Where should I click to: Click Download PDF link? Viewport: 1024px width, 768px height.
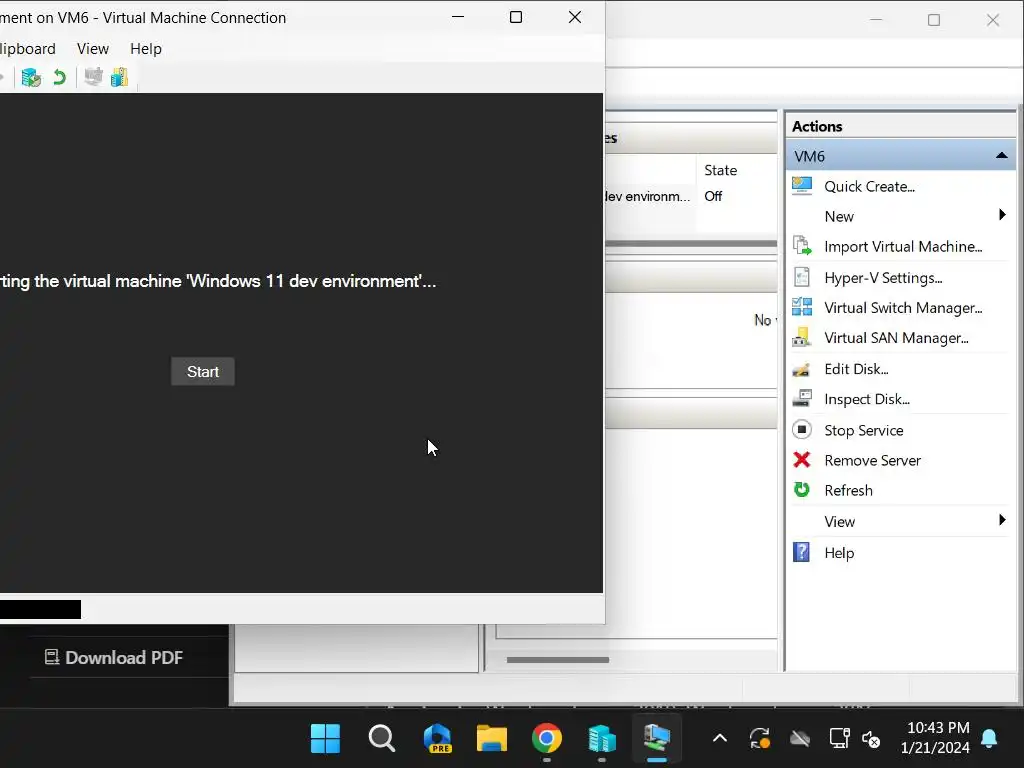coord(114,658)
